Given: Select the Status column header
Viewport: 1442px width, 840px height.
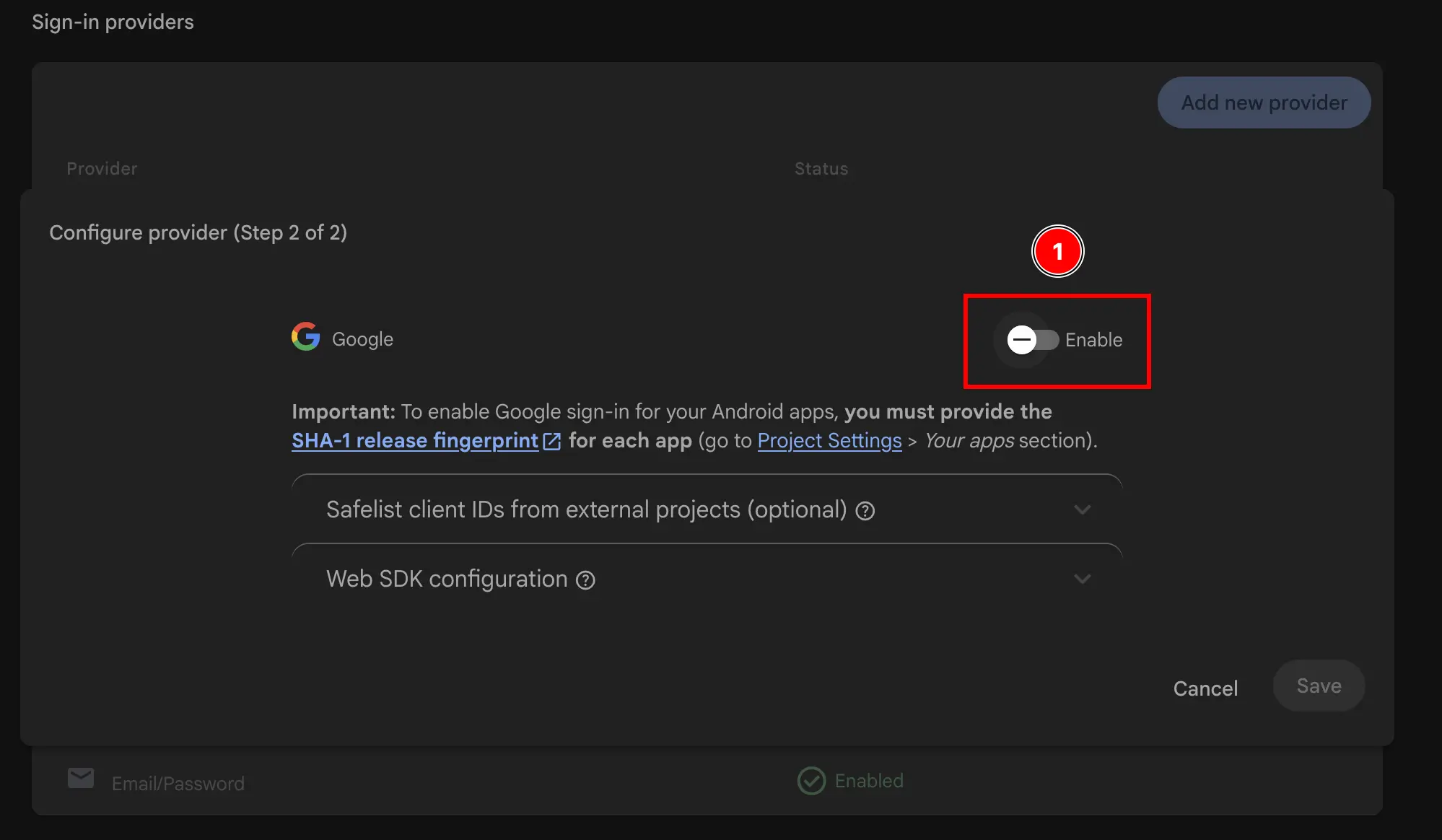Looking at the screenshot, I should tap(821, 168).
